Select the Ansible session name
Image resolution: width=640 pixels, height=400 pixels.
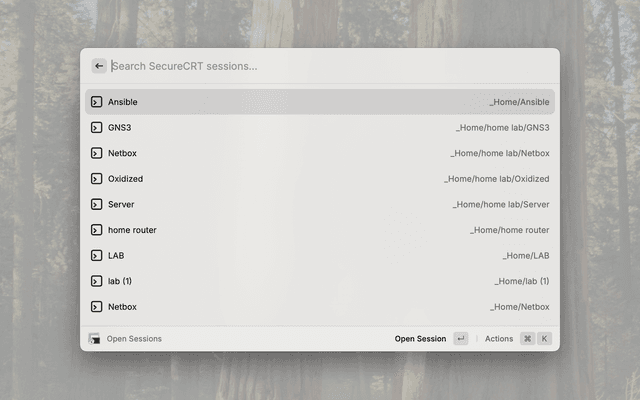(122, 102)
